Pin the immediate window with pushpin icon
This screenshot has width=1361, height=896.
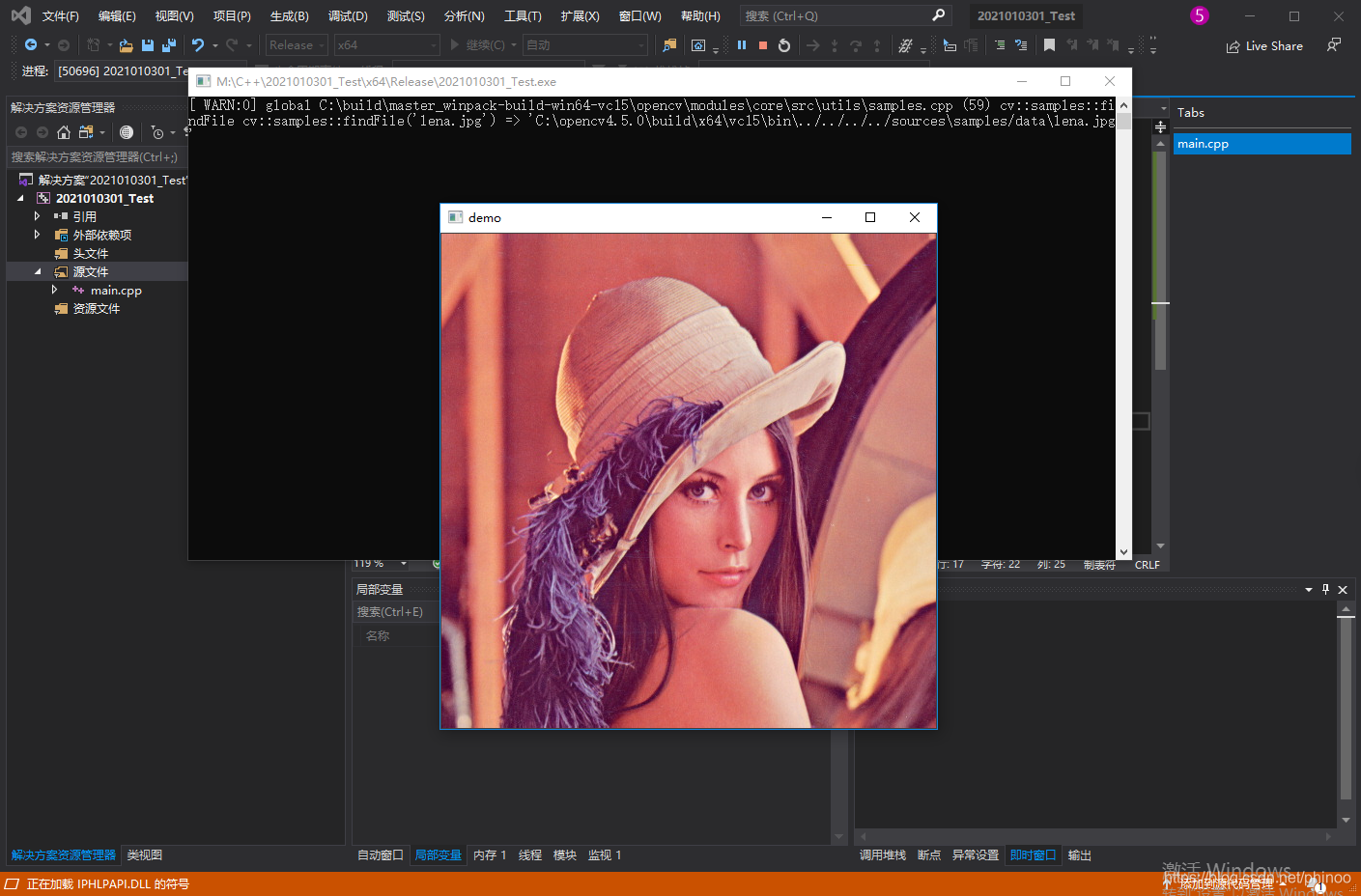[x=1325, y=589]
